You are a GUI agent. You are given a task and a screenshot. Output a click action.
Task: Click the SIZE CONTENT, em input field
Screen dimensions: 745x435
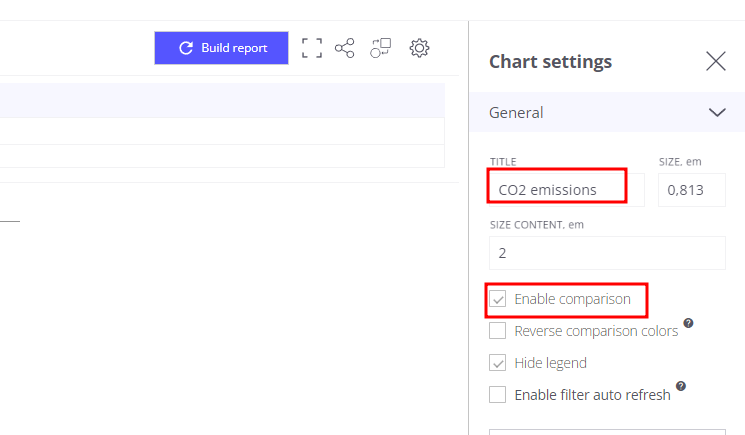(607, 253)
